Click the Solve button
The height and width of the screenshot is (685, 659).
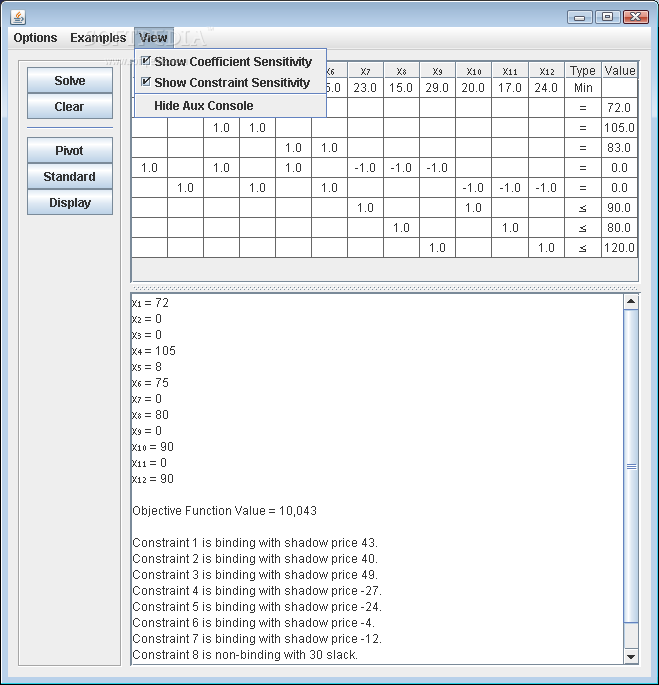[x=70, y=80]
